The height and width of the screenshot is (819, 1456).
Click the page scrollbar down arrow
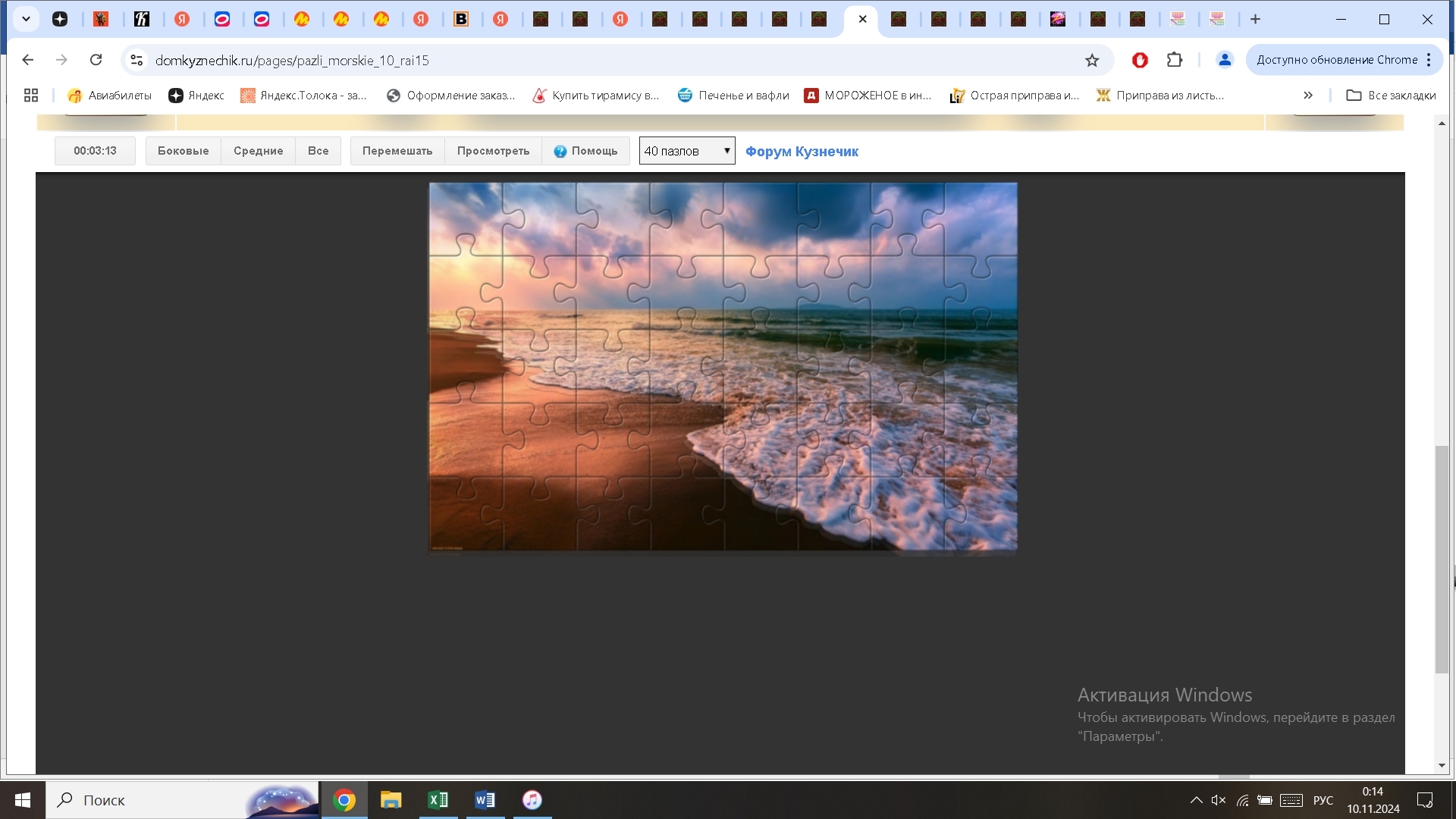tap(1442, 766)
